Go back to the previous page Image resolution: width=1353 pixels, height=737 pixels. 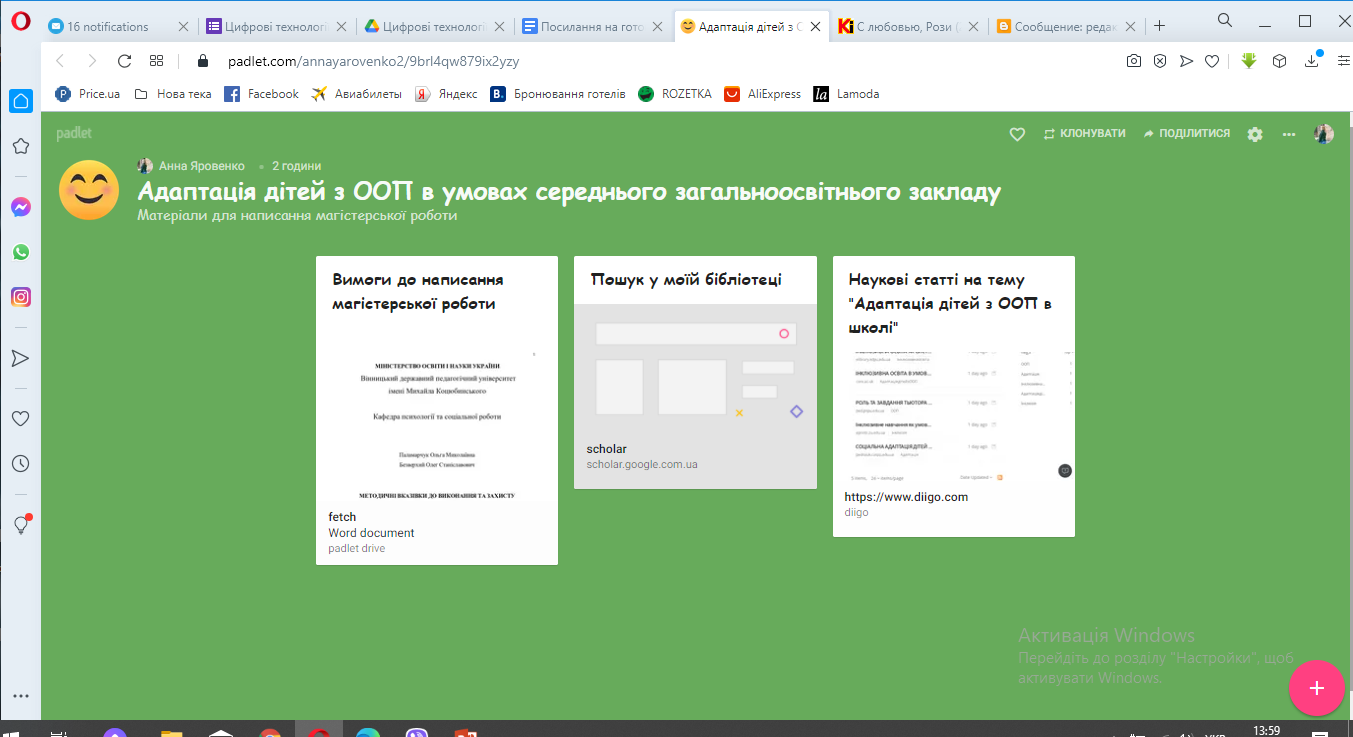[x=60, y=61]
